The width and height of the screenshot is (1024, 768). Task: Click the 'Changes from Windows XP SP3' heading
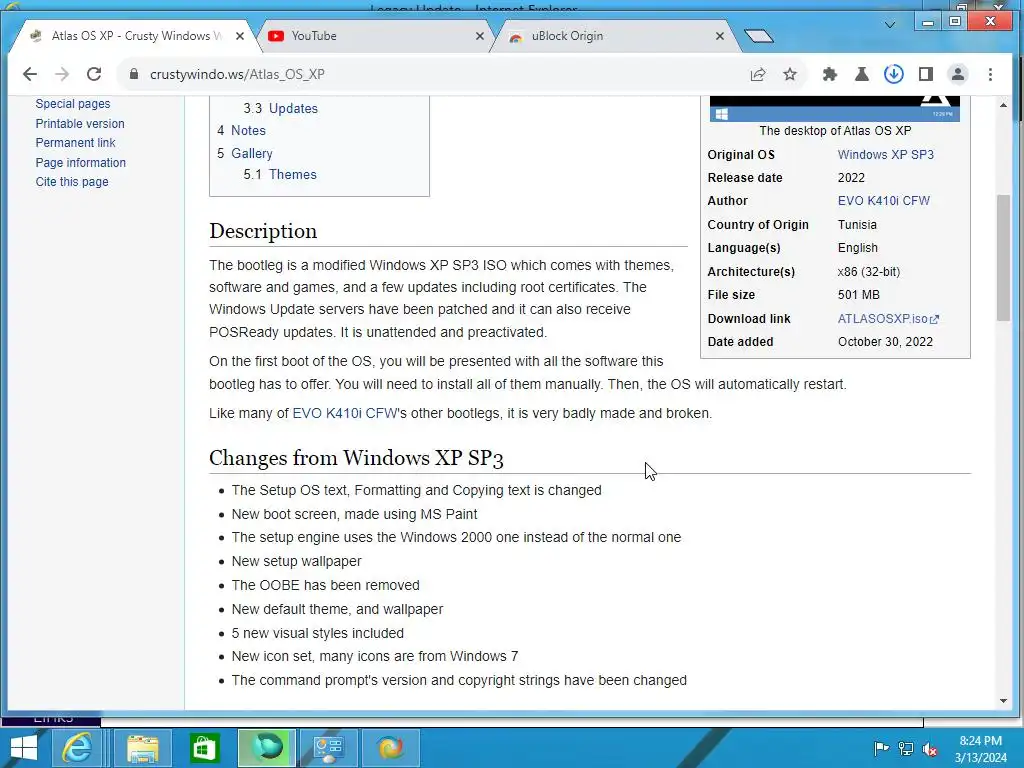tap(356, 458)
